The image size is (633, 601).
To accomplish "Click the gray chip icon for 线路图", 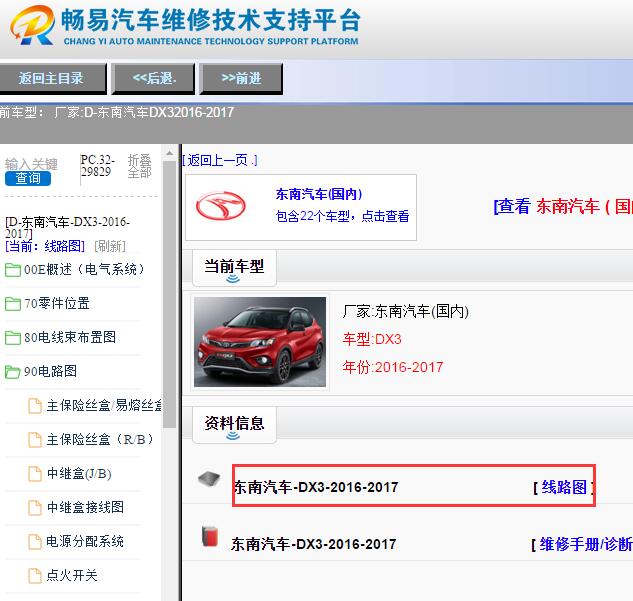I will (209, 479).
